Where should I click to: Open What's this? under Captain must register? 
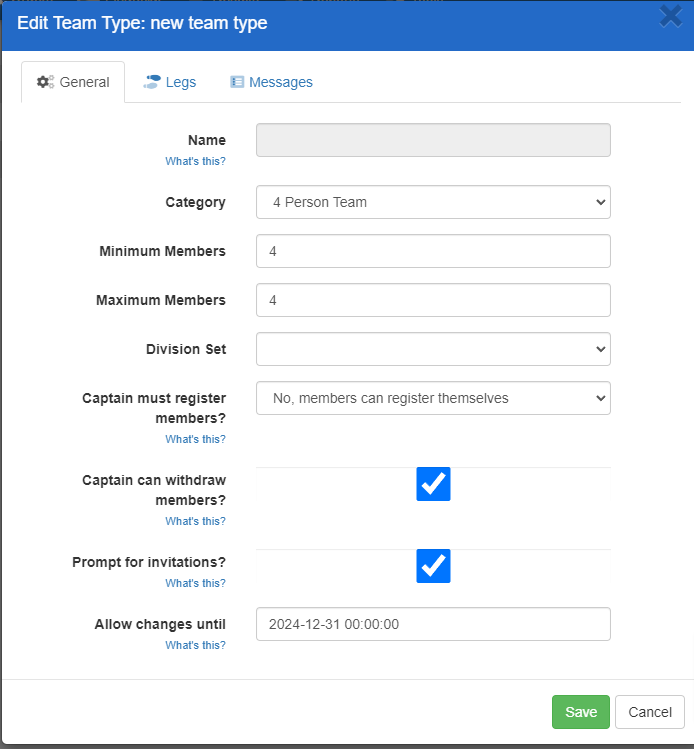[x=195, y=439]
